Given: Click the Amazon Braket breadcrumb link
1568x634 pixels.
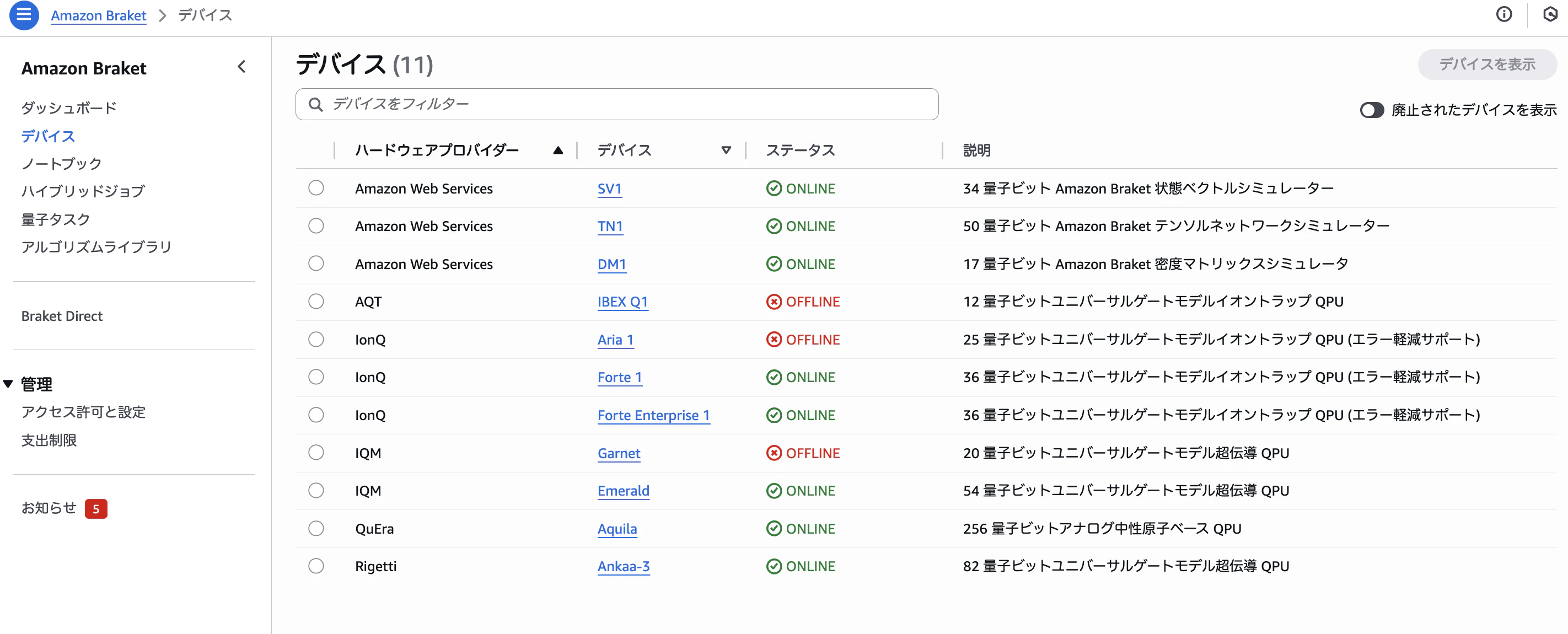Looking at the screenshot, I should click(x=99, y=15).
